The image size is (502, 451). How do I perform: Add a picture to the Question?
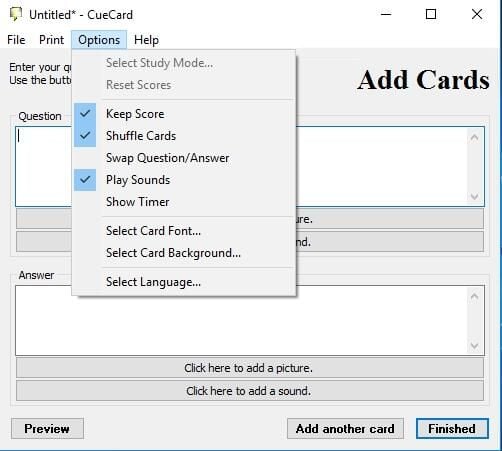tap(389, 219)
